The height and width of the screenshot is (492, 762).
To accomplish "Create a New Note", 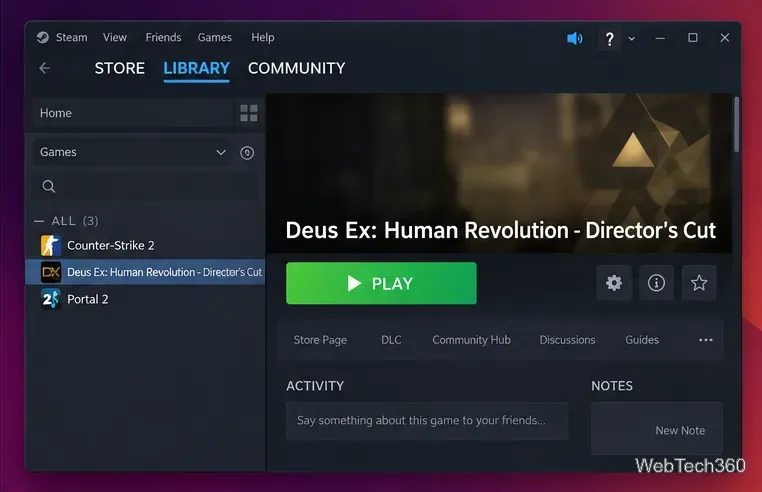I will click(x=680, y=430).
